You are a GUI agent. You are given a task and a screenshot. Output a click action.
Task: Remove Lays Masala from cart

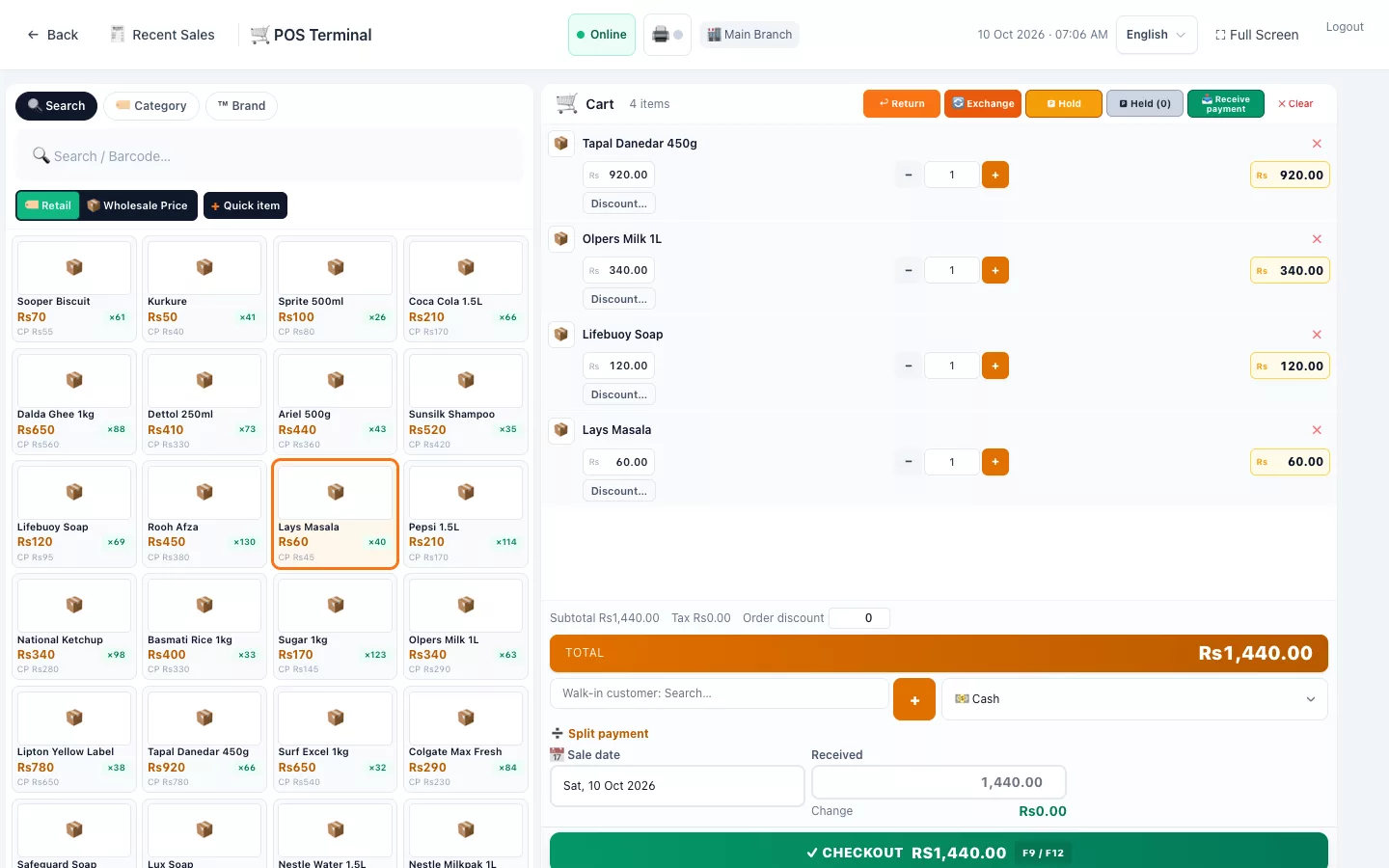click(x=1317, y=430)
